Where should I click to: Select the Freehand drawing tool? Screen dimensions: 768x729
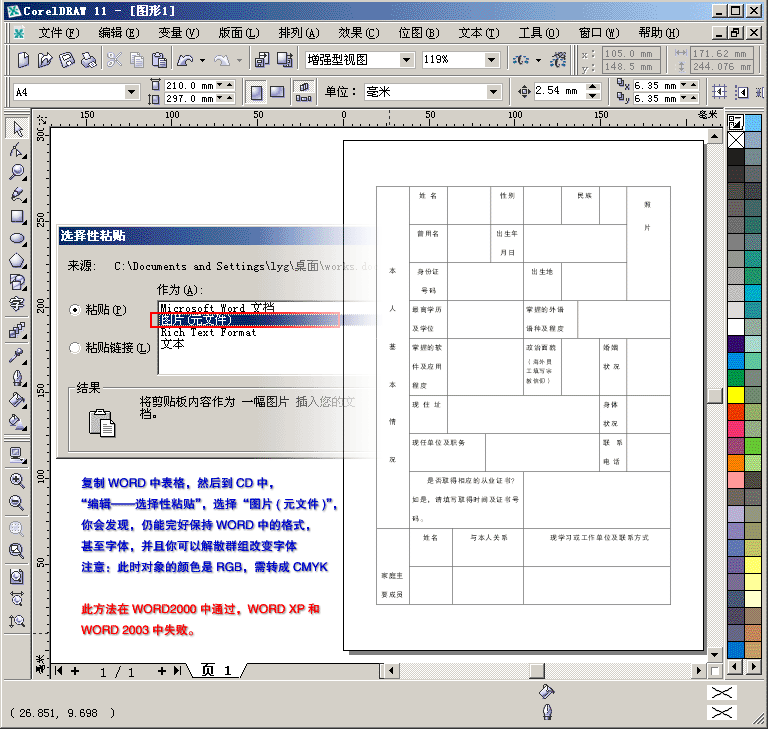(x=17, y=194)
